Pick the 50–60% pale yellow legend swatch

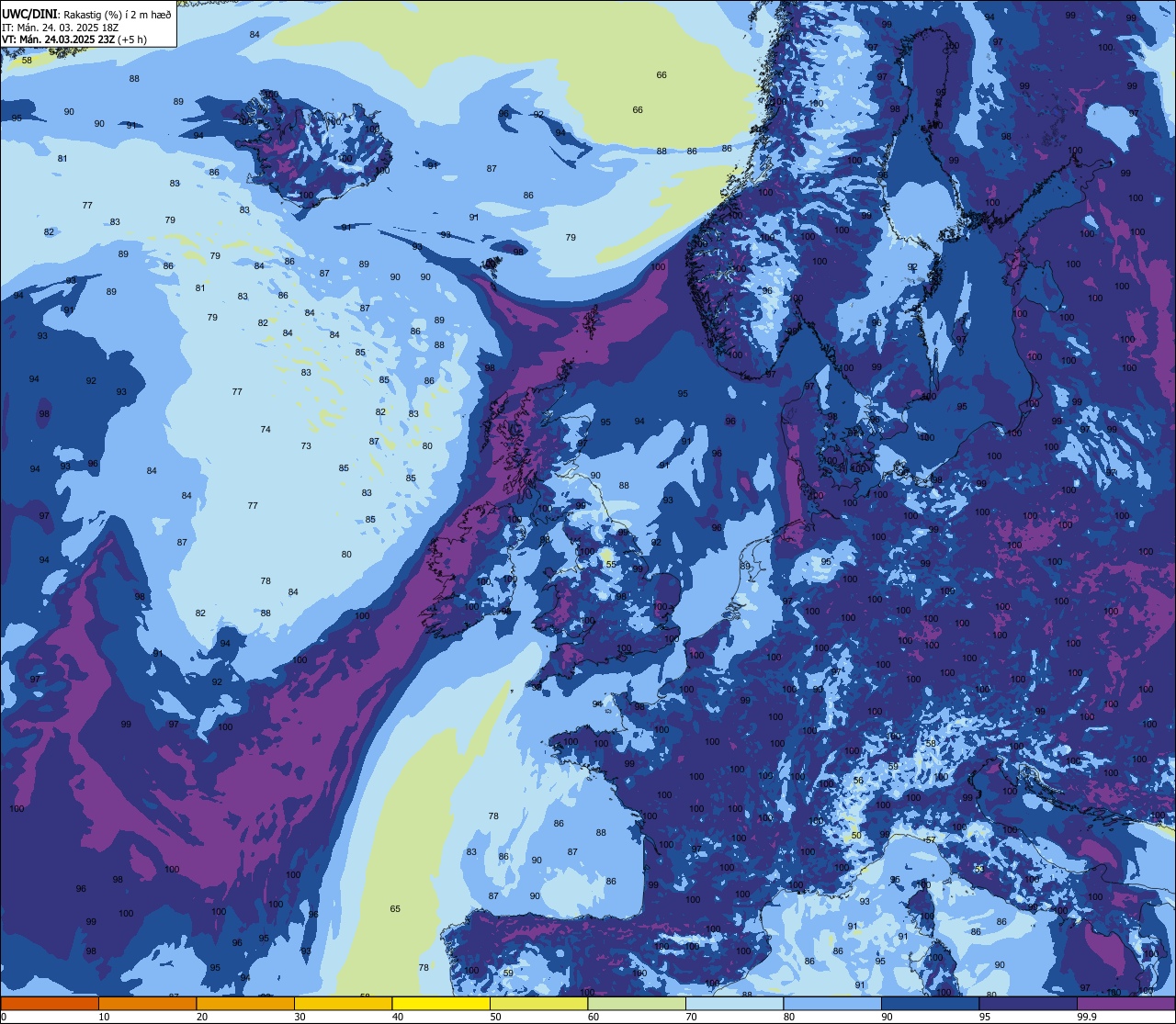tap(538, 1003)
